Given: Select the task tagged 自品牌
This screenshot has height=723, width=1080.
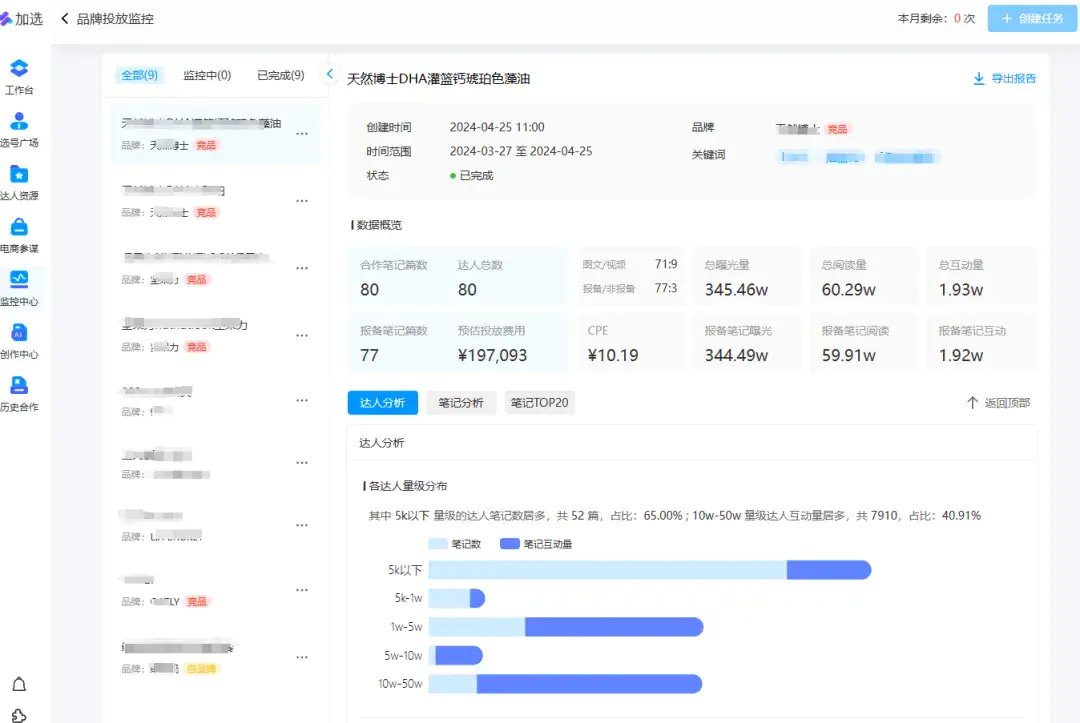Looking at the screenshot, I should pos(216,657).
